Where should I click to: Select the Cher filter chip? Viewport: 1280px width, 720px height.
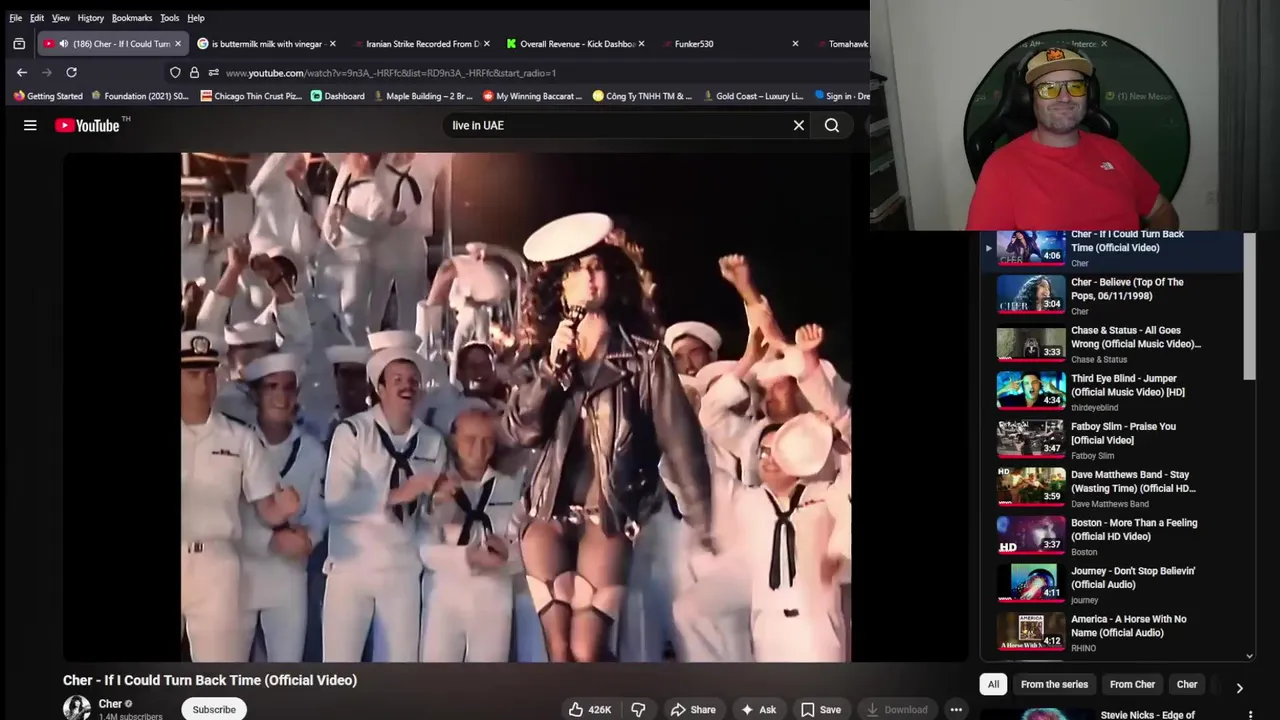[1187, 684]
